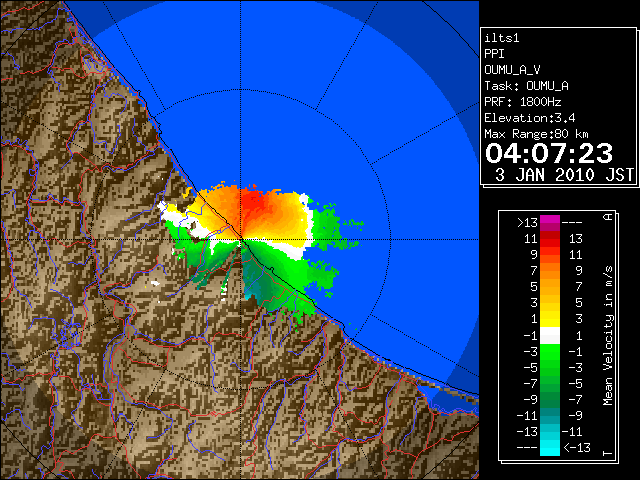Click the letter A at legend top
This screenshot has height=480, width=640.
(608, 217)
